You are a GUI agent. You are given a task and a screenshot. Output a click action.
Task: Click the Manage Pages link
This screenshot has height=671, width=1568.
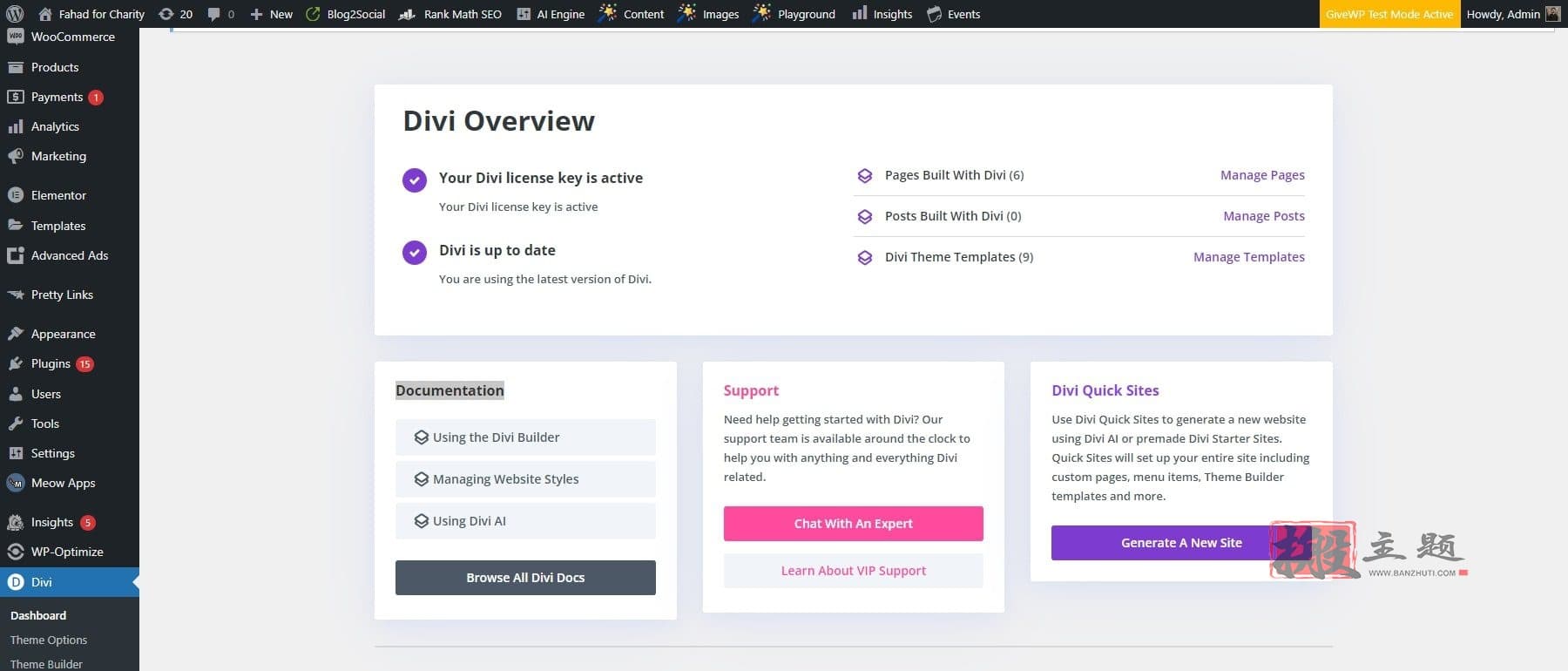1262,175
